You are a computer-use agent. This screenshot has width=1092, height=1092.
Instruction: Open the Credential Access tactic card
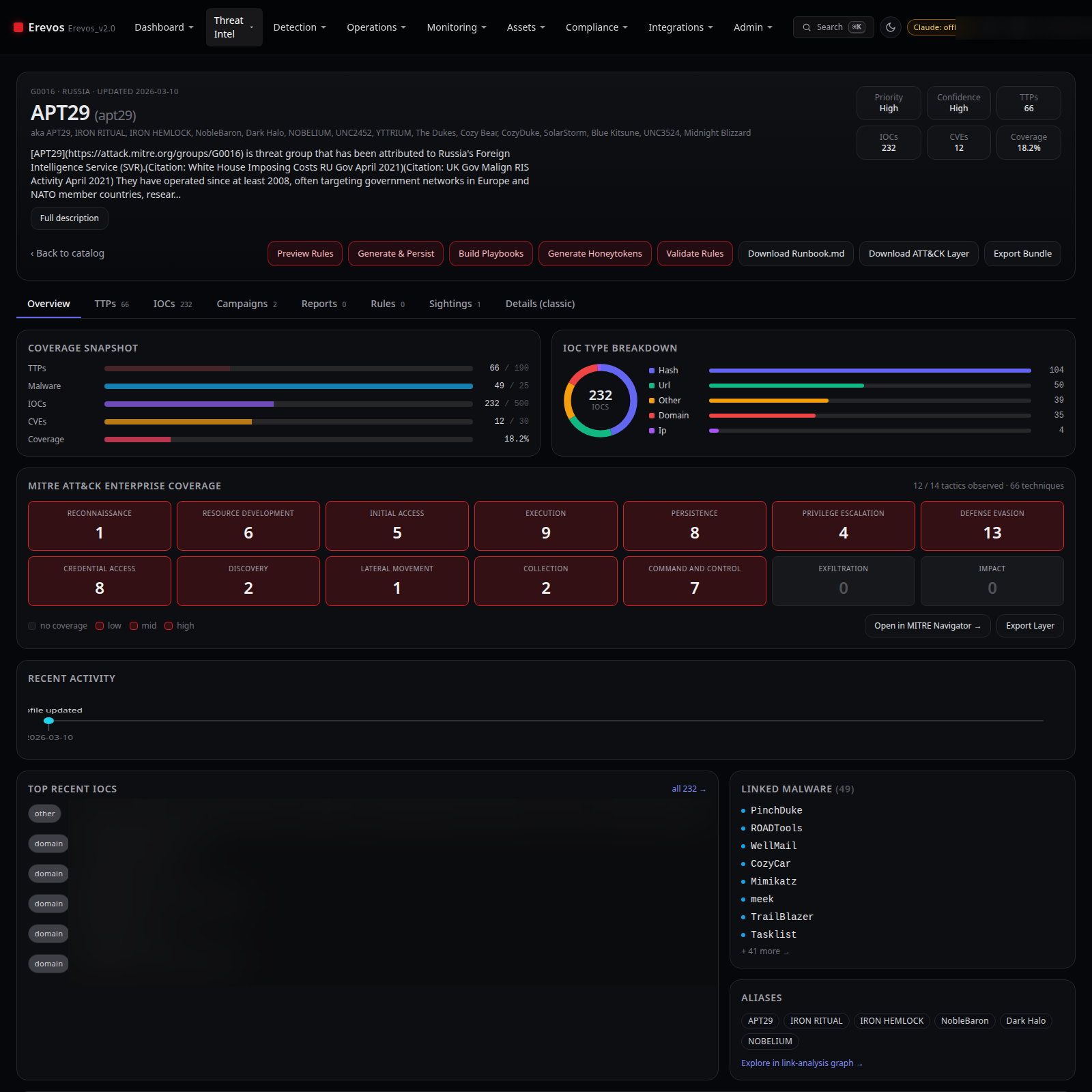[x=100, y=581]
